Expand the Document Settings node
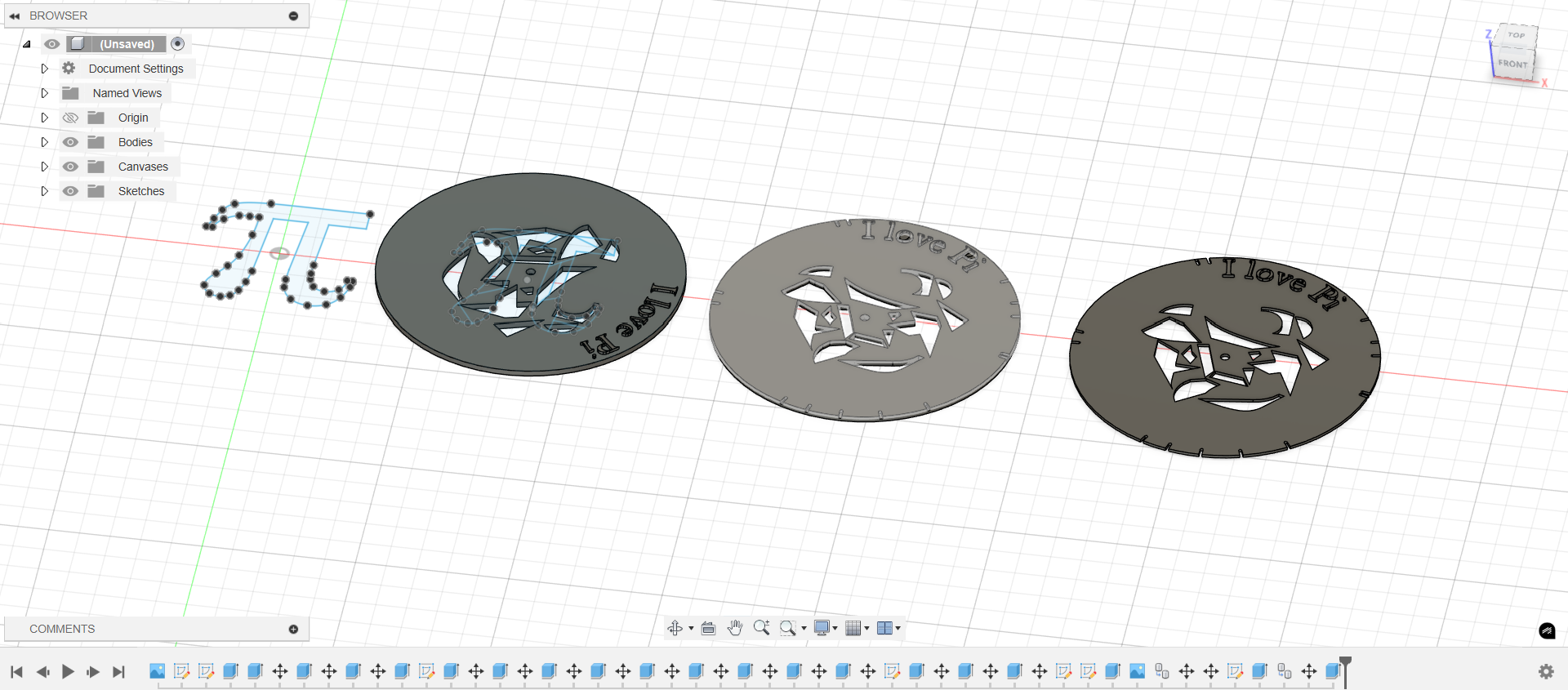 [45, 69]
